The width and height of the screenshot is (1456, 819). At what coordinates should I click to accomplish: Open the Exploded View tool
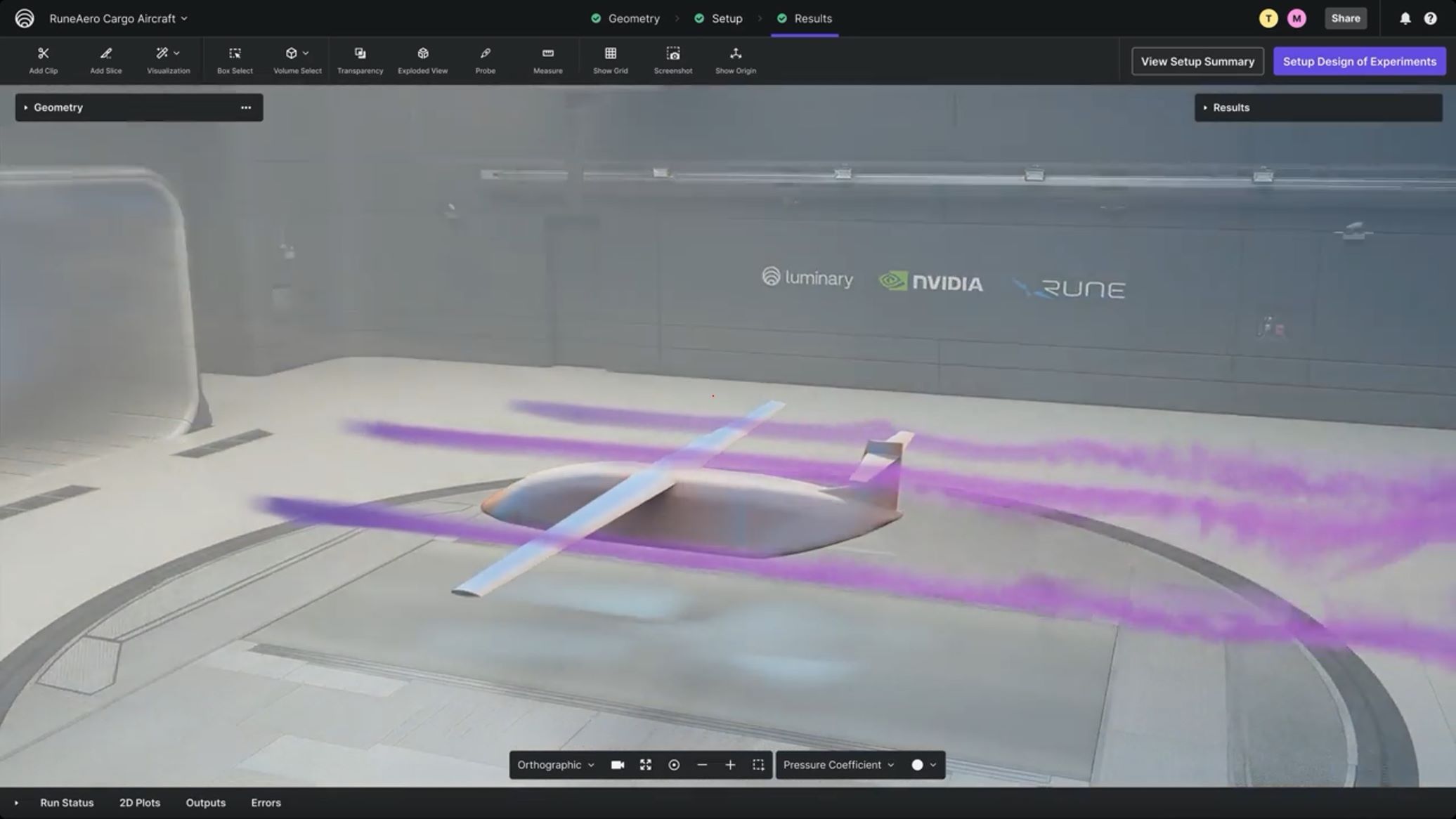422,60
